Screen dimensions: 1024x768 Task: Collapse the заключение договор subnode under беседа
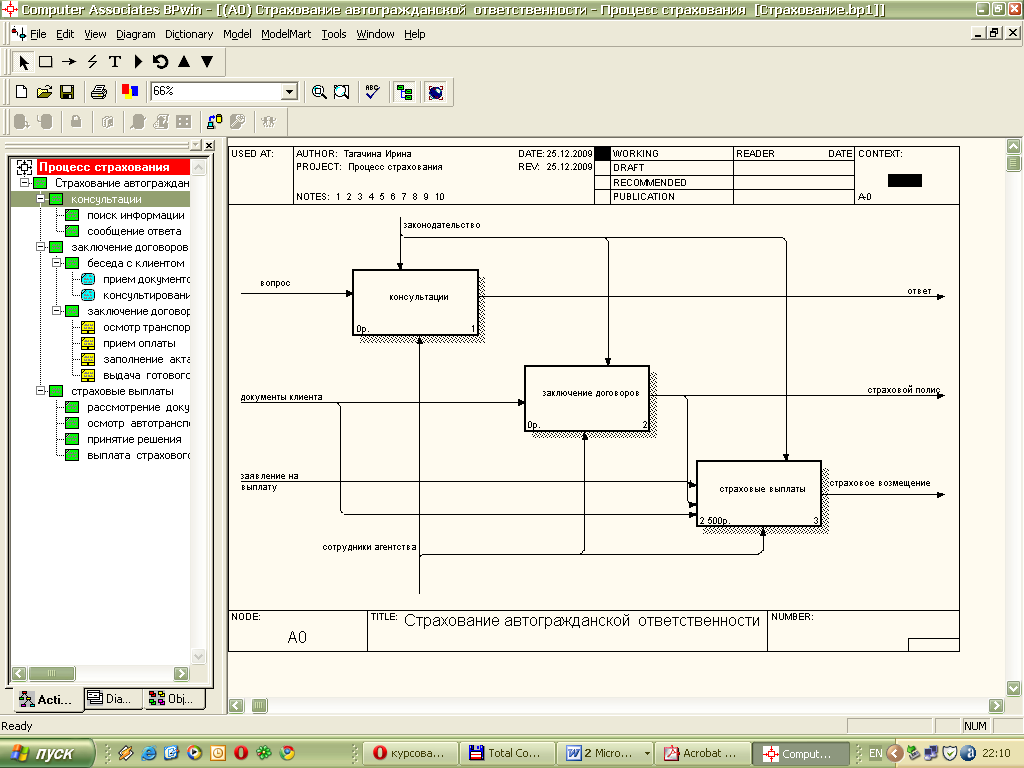tap(56, 311)
